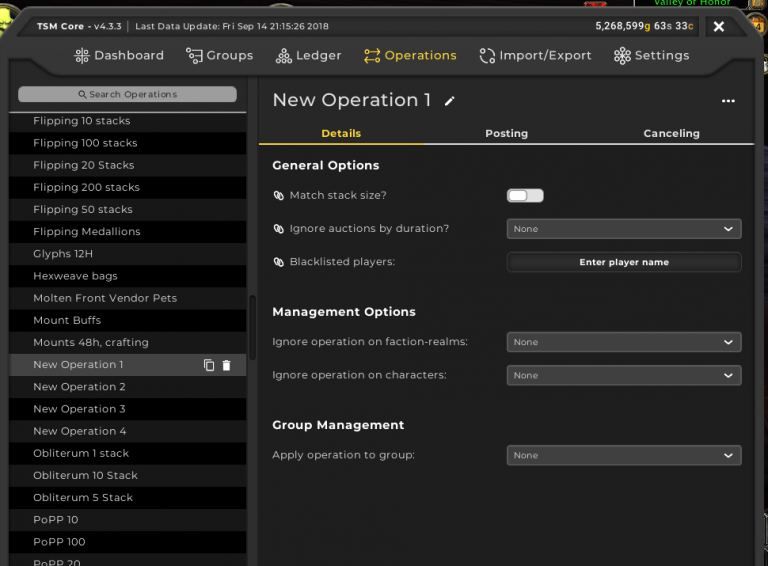Click link icon beside Match stack size

[x=279, y=196]
